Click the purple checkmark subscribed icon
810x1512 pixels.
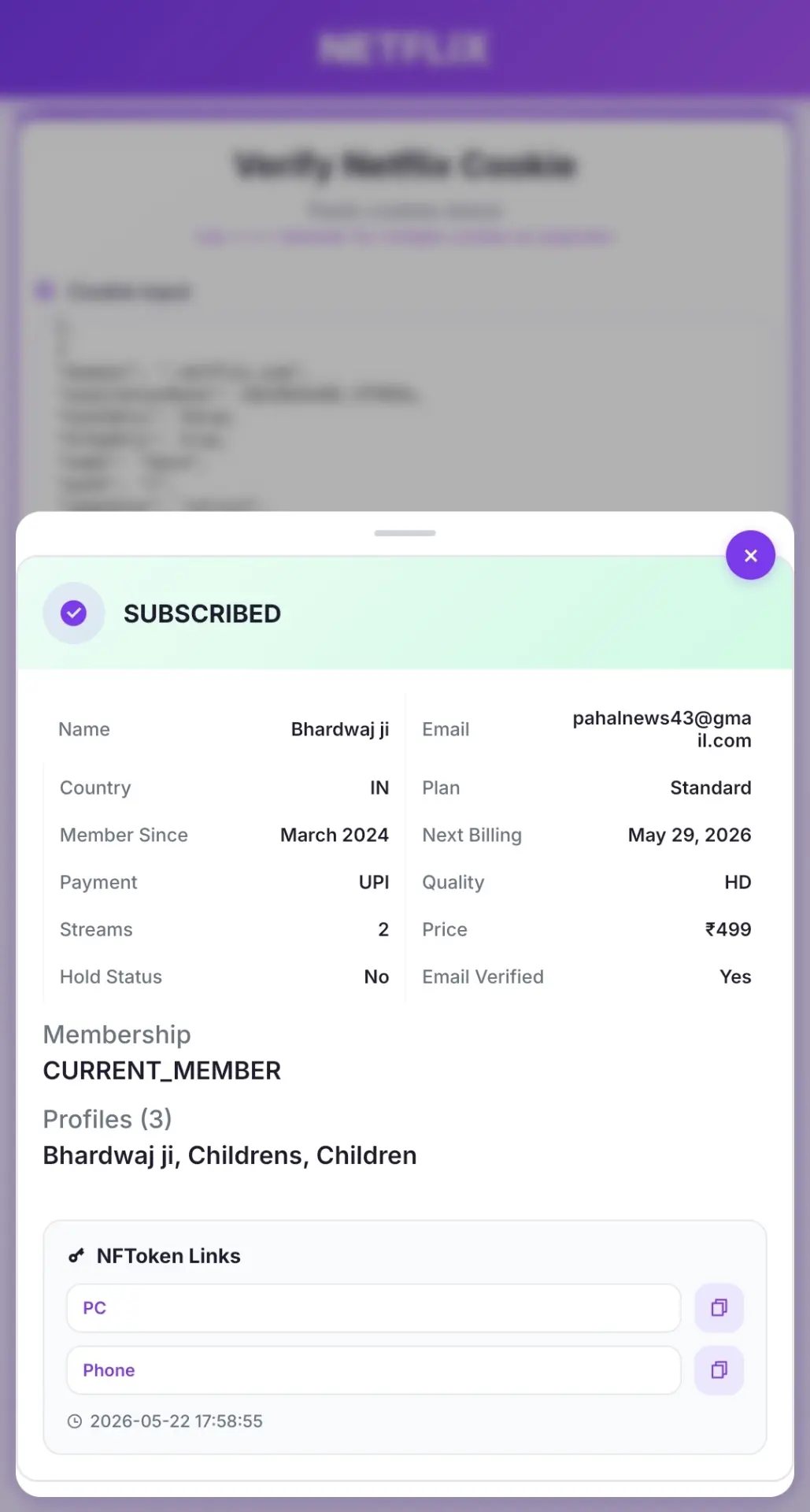73,613
